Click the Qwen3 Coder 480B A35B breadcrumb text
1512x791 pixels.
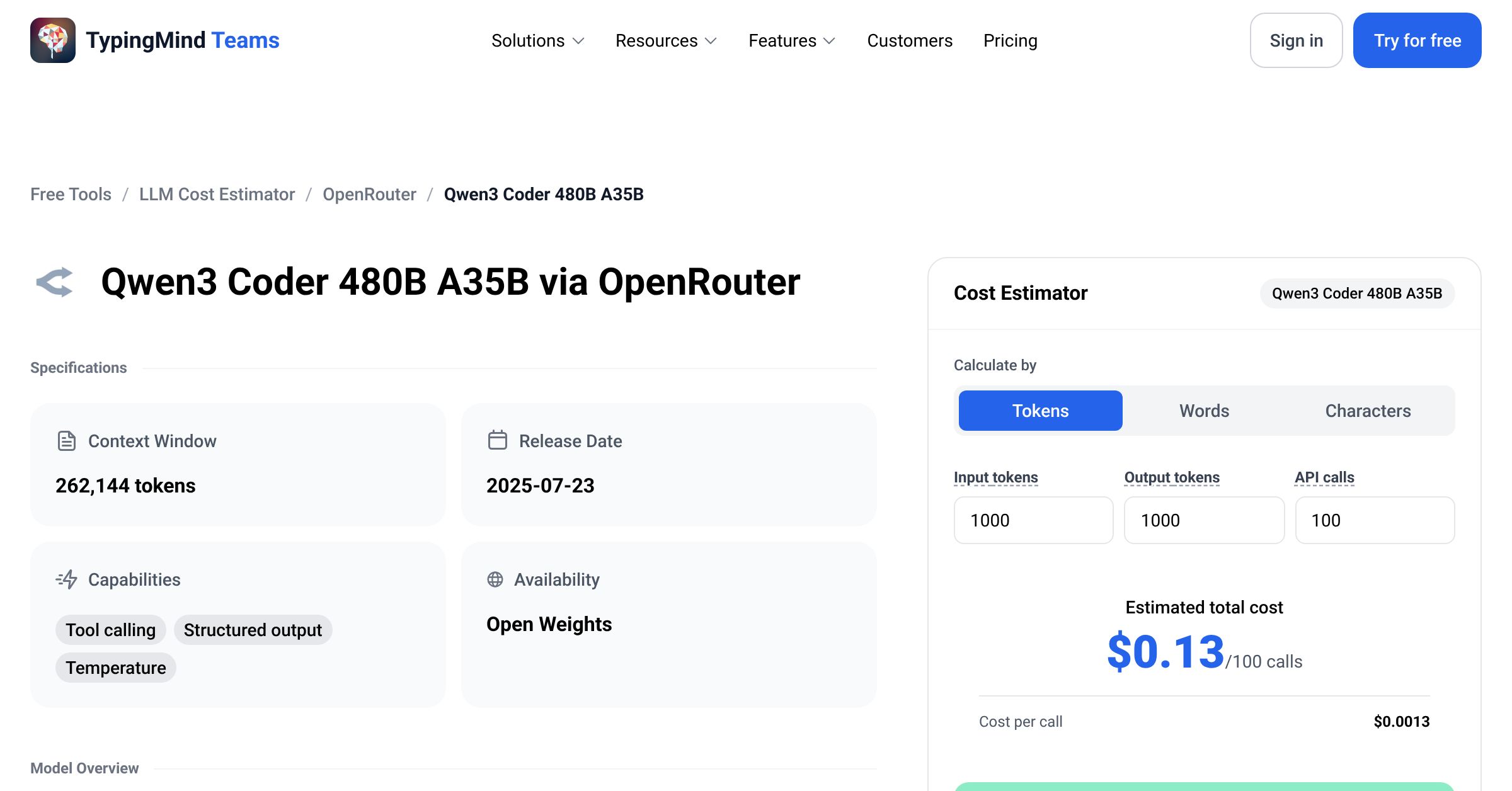click(x=544, y=194)
